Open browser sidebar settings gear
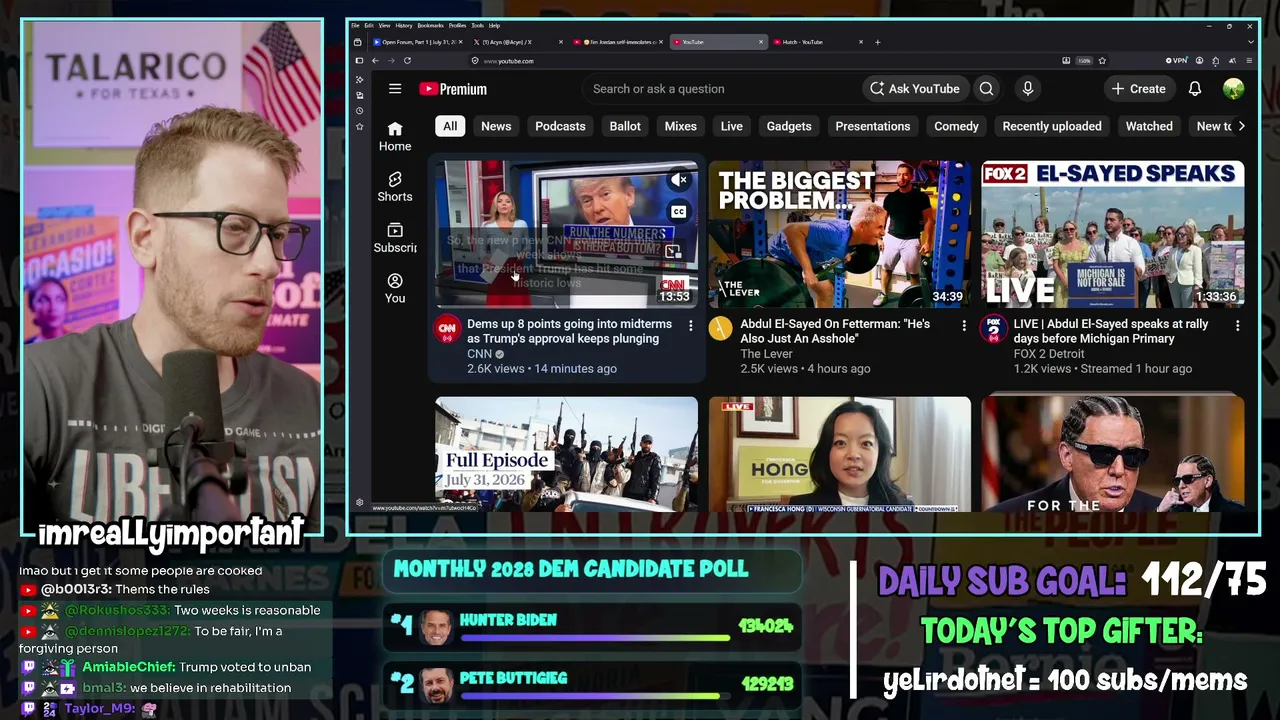The image size is (1280, 720). [359, 503]
